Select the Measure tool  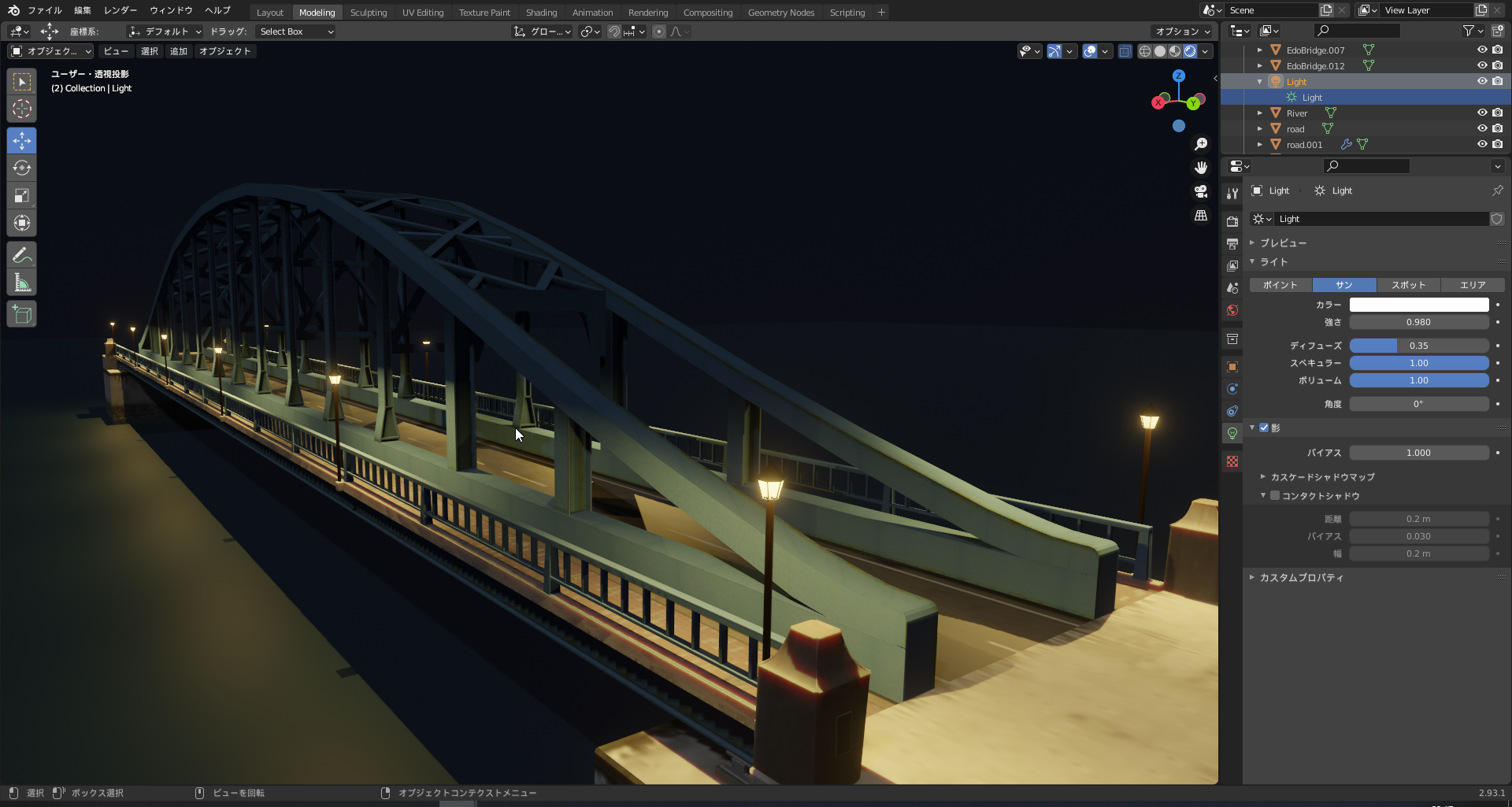[22, 283]
